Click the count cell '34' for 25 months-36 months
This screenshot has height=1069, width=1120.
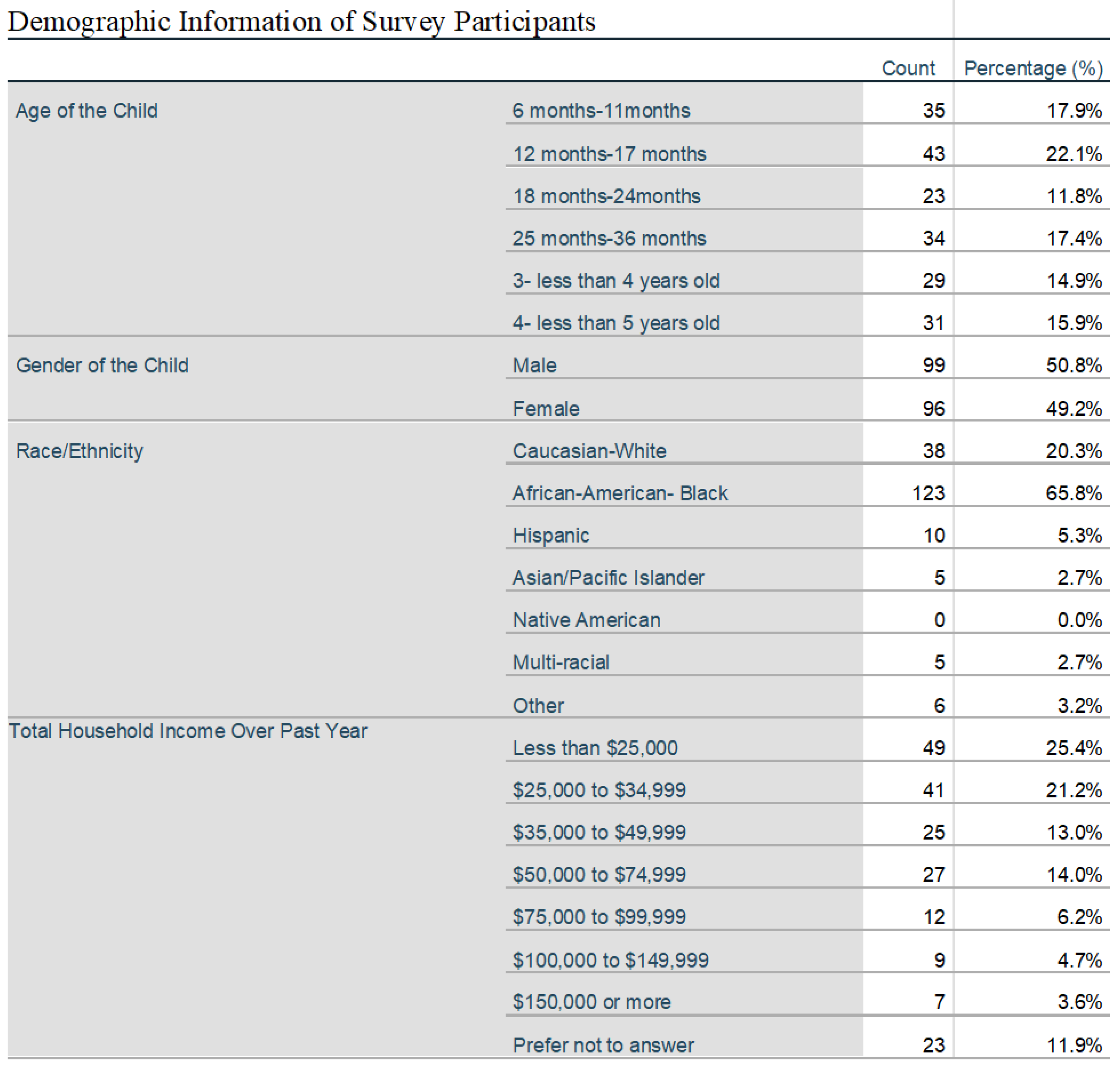pos(933,238)
